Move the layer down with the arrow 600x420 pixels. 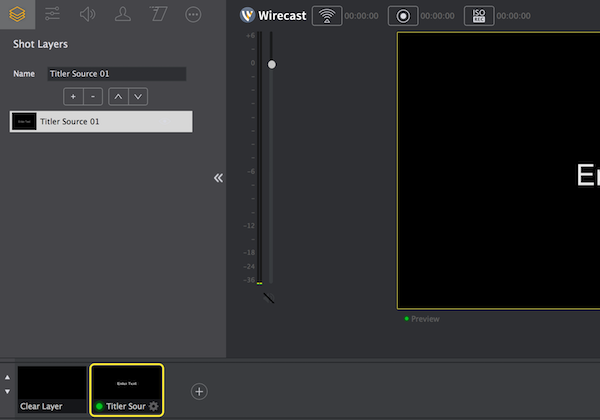point(138,96)
